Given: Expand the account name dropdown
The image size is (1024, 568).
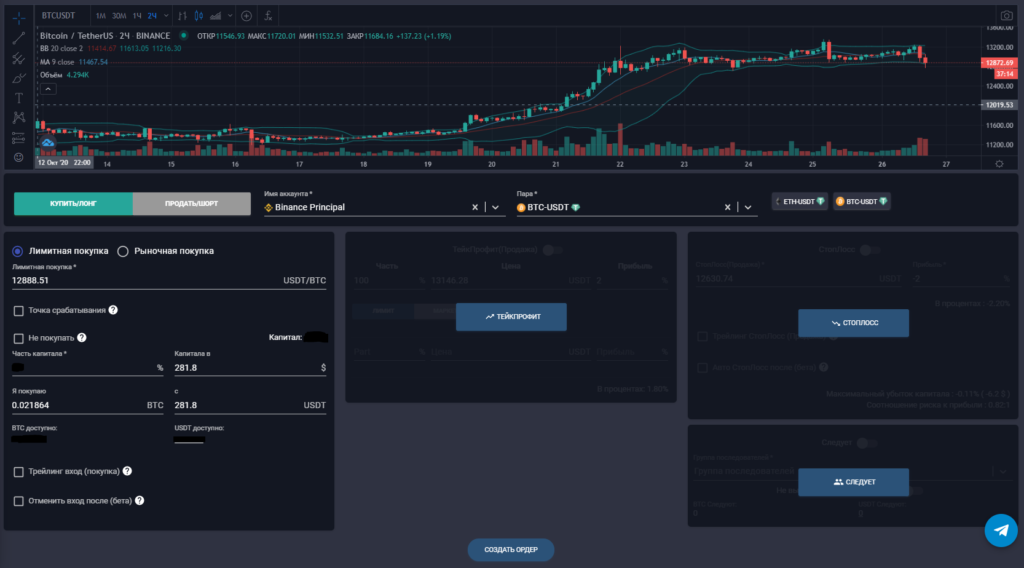Looking at the screenshot, I should point(496,207).
